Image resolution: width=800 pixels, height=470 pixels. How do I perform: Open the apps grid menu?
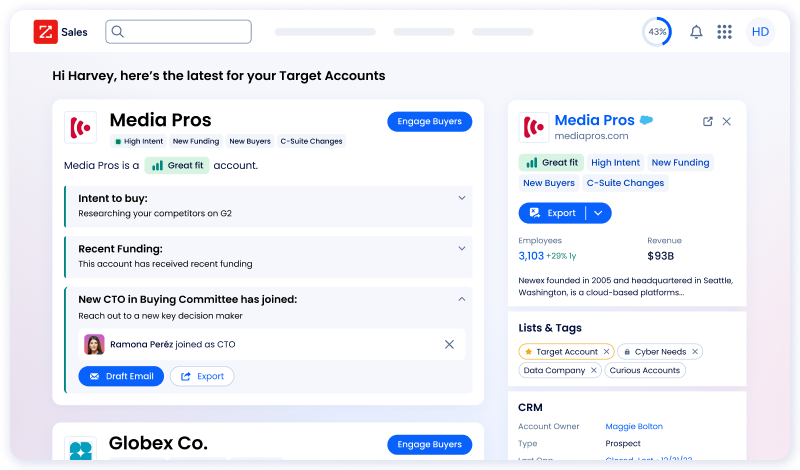pyautogui.click(x=724, y=32)
